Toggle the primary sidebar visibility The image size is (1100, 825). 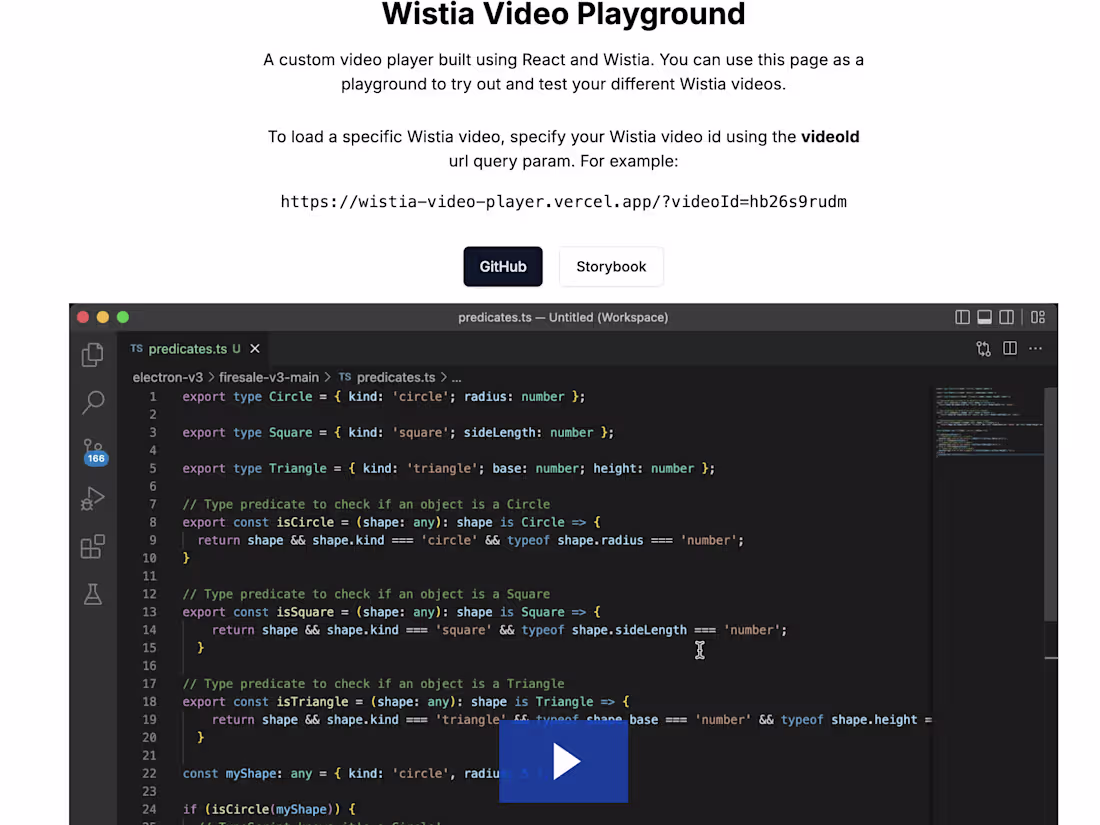pyautogui.click(x=962, y=317)
